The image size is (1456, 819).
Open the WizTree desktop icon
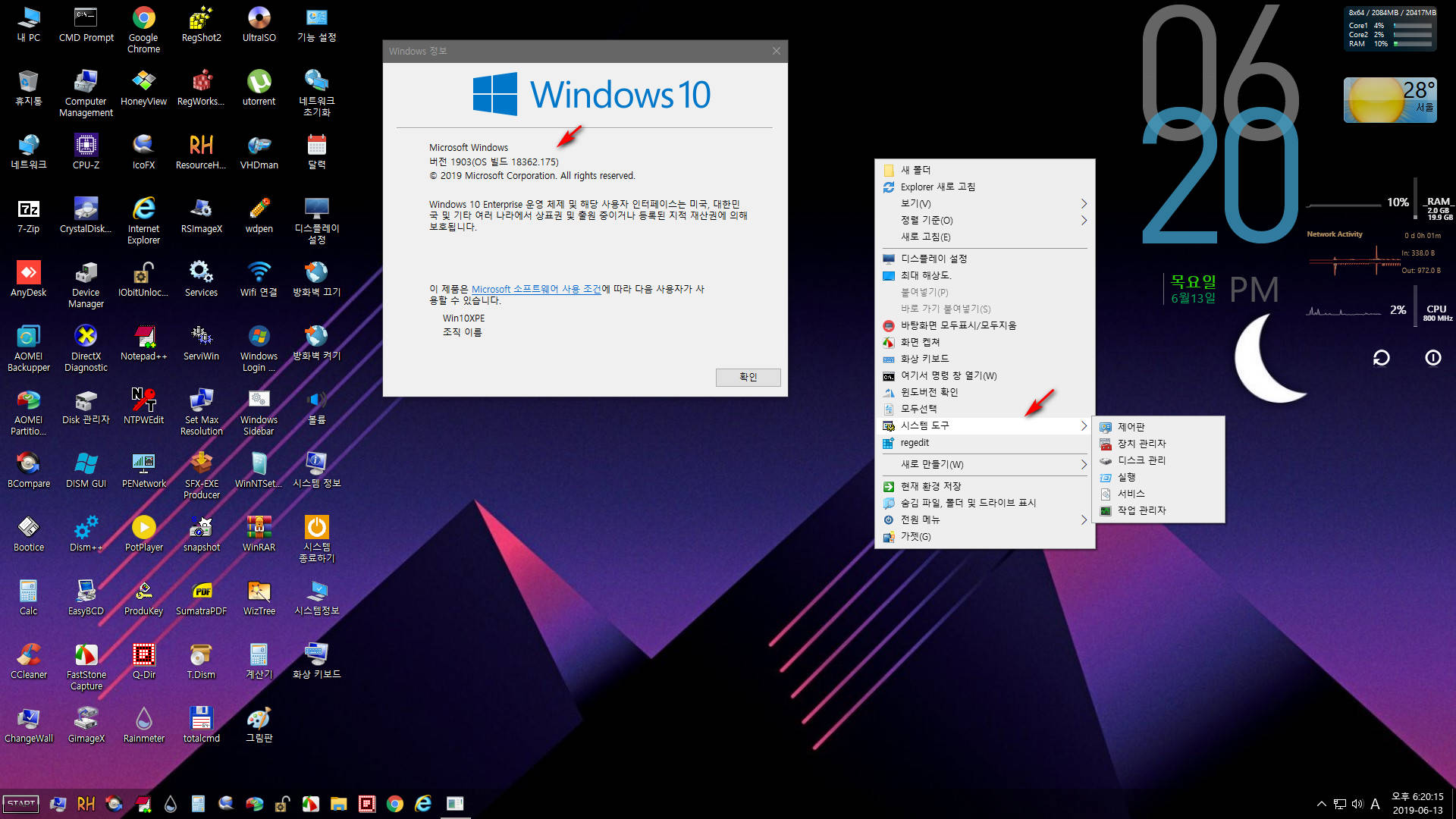pos(259,598)
